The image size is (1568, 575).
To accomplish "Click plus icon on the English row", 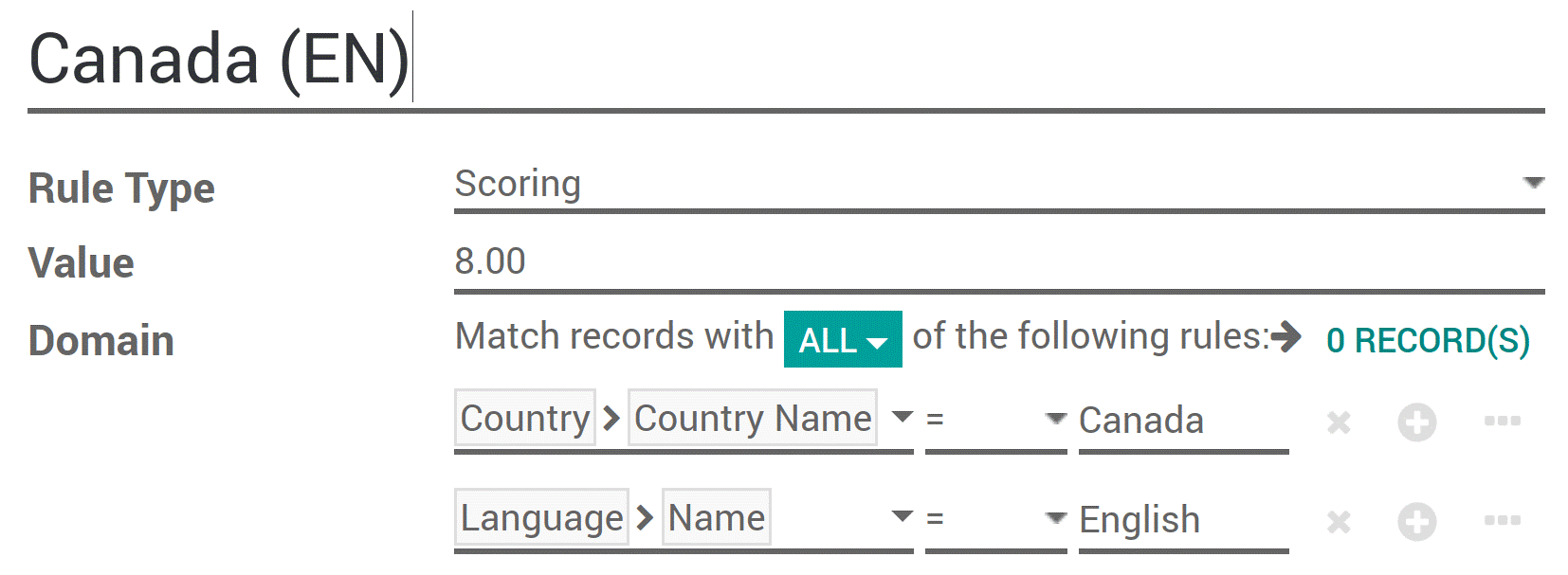I will click(1416, 521).
